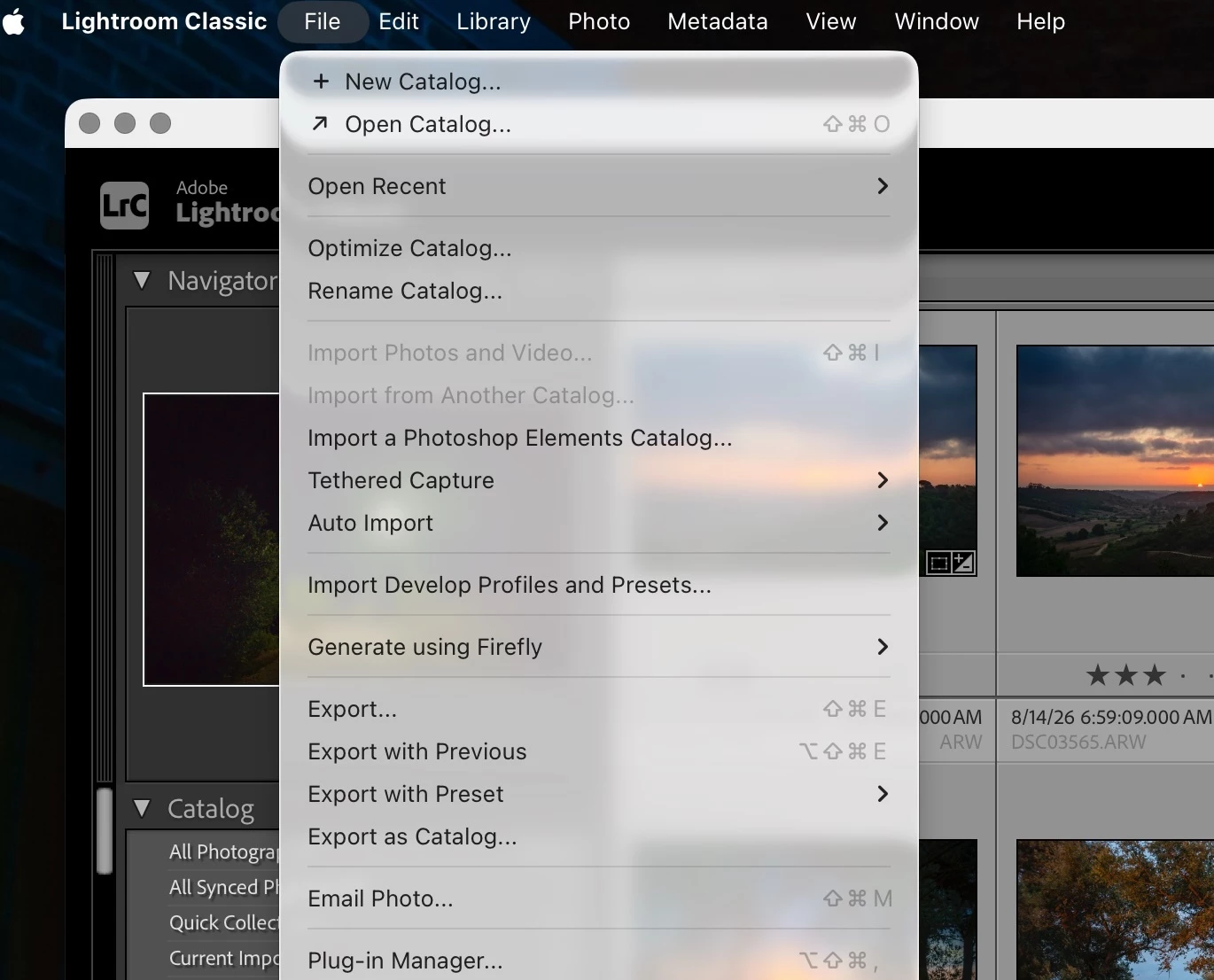
Task: Open the Metadata menu
Action: (718, 21)
